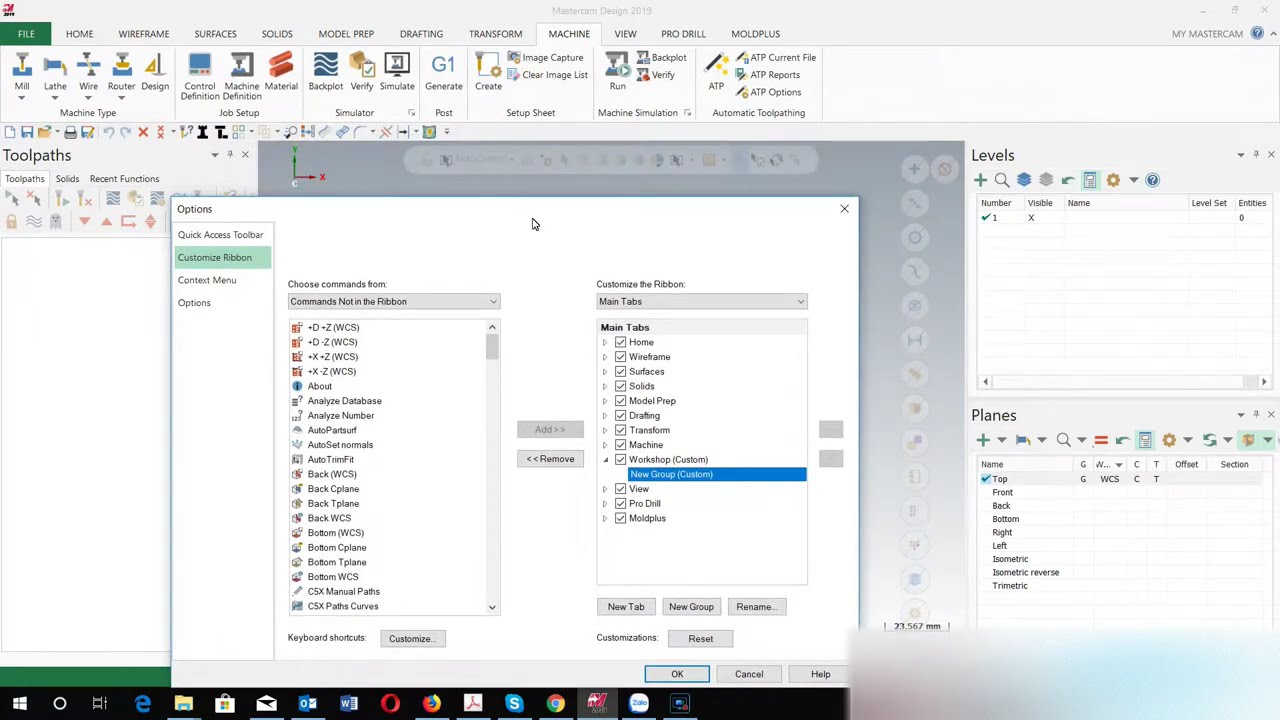Screen dimensions: 1280x720
Task: Switch to the Quick Access Toolbar page
Action: click(x=220, y=235)
